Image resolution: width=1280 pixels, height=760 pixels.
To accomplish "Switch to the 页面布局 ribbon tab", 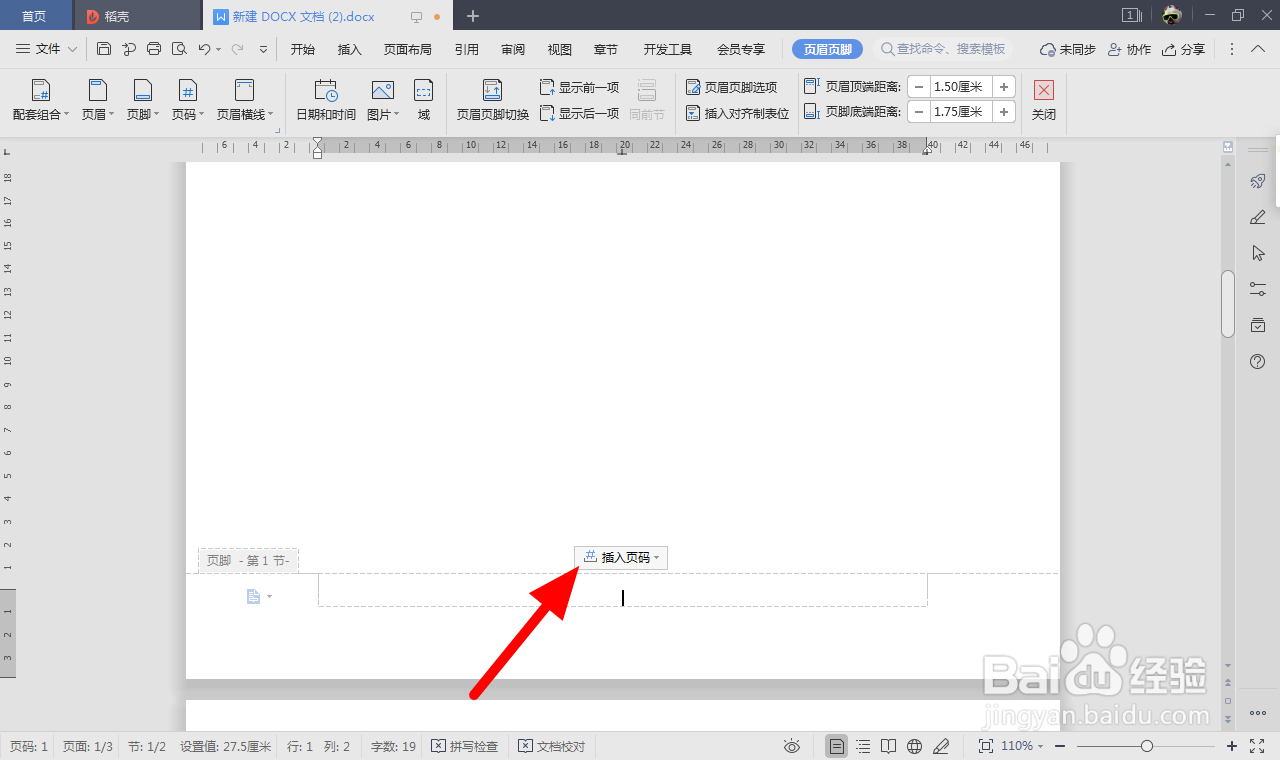I will 408,49.
